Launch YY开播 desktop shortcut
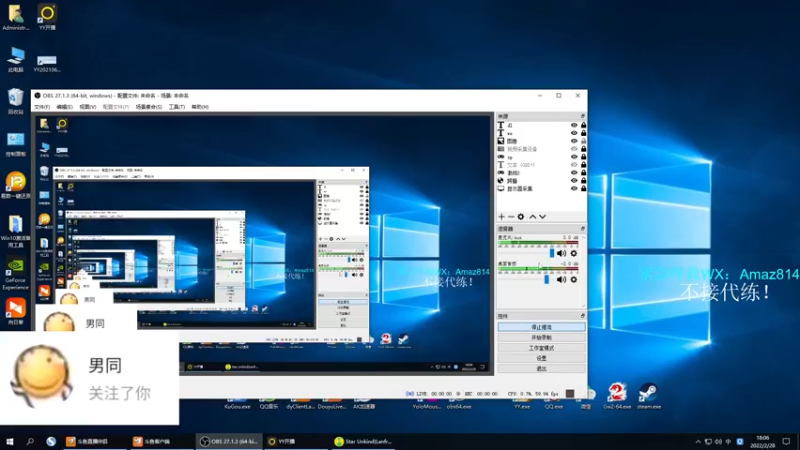The width and height of the screenshot is (800, 450). (47, 17)
